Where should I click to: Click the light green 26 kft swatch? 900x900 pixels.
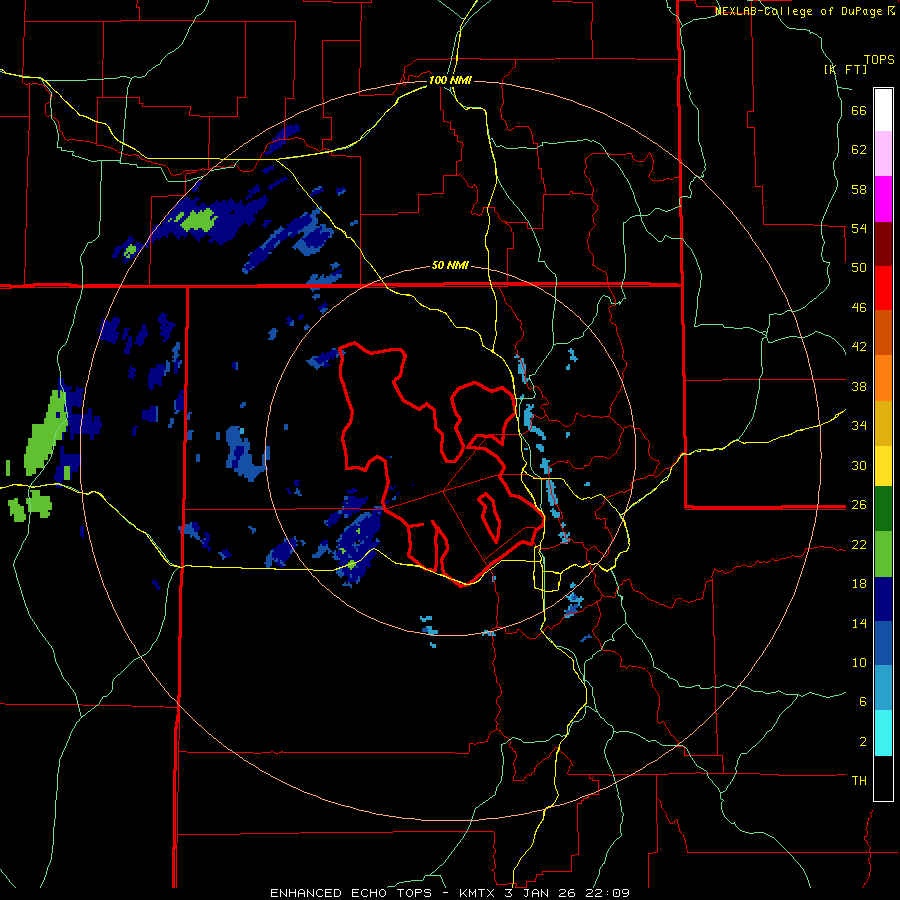click(883, 554)
